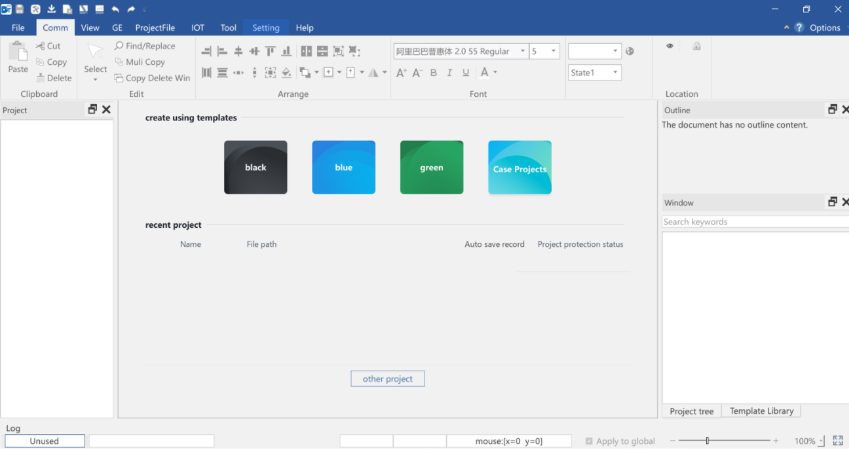Expand the Select tool dropdown arrow
Screen dimensions: 849x450
click(95, 80)
